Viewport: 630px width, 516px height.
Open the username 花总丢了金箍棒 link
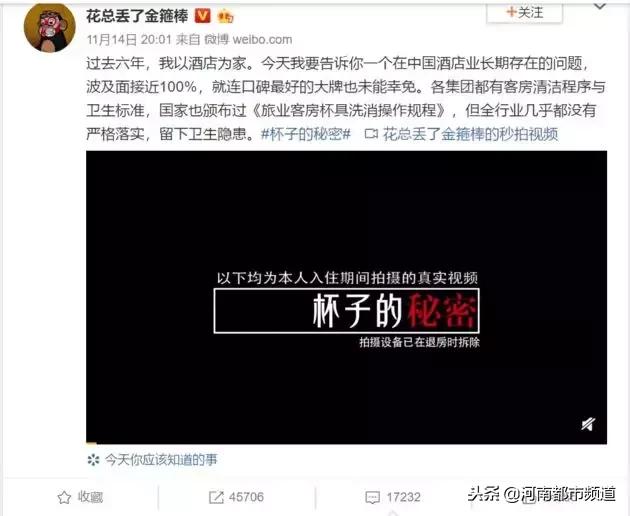[137, 16]
